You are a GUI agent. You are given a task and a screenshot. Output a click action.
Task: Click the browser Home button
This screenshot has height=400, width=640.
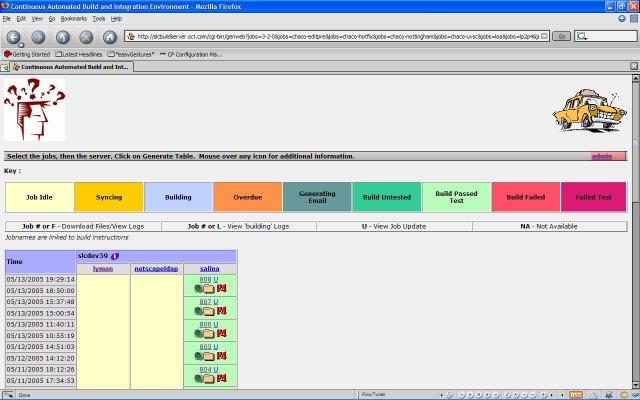pos(110,36)
